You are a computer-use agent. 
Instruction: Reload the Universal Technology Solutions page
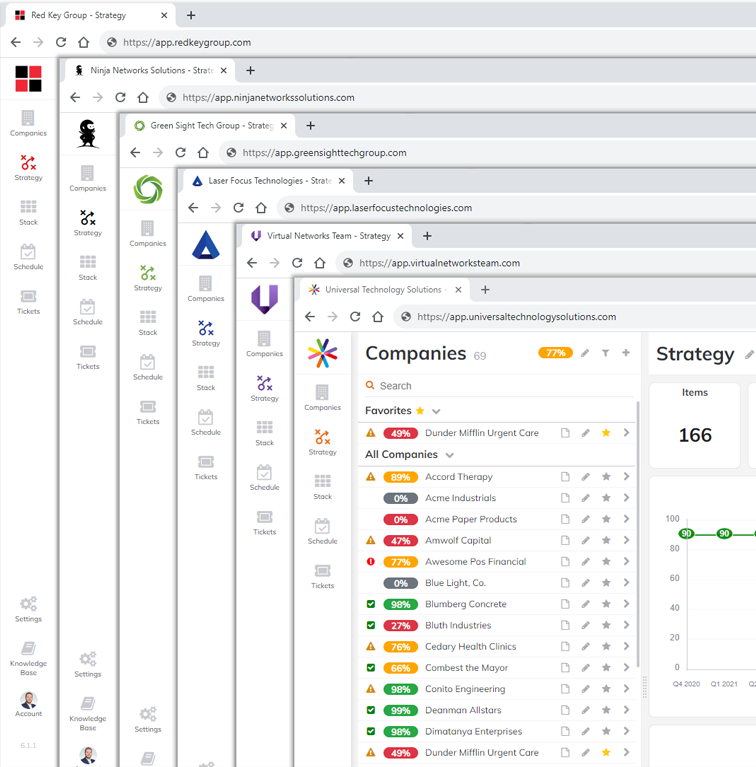coord(355,316)
